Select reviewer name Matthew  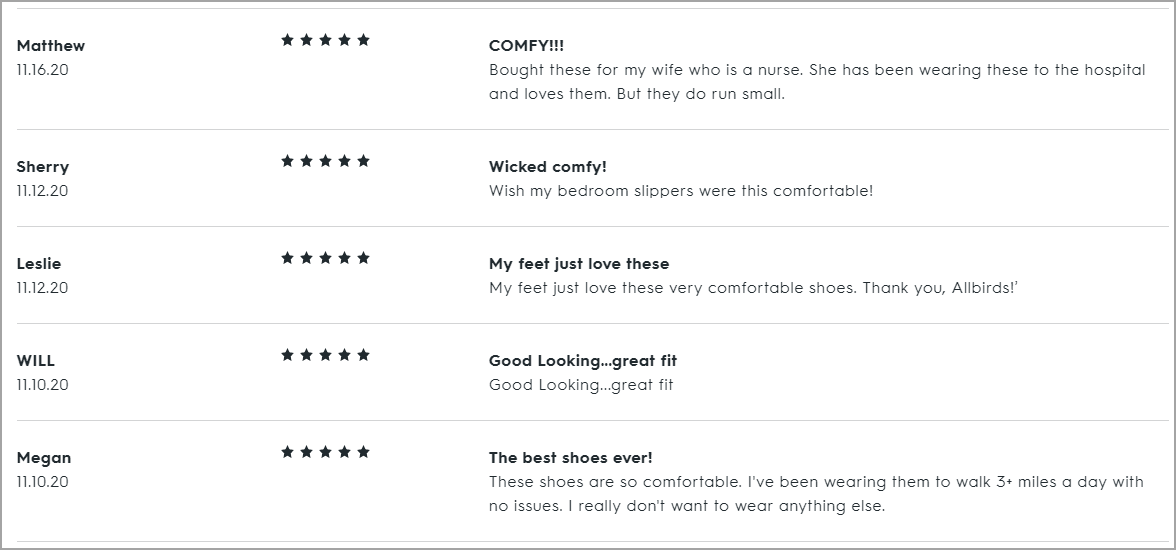[x=51, y=46]
